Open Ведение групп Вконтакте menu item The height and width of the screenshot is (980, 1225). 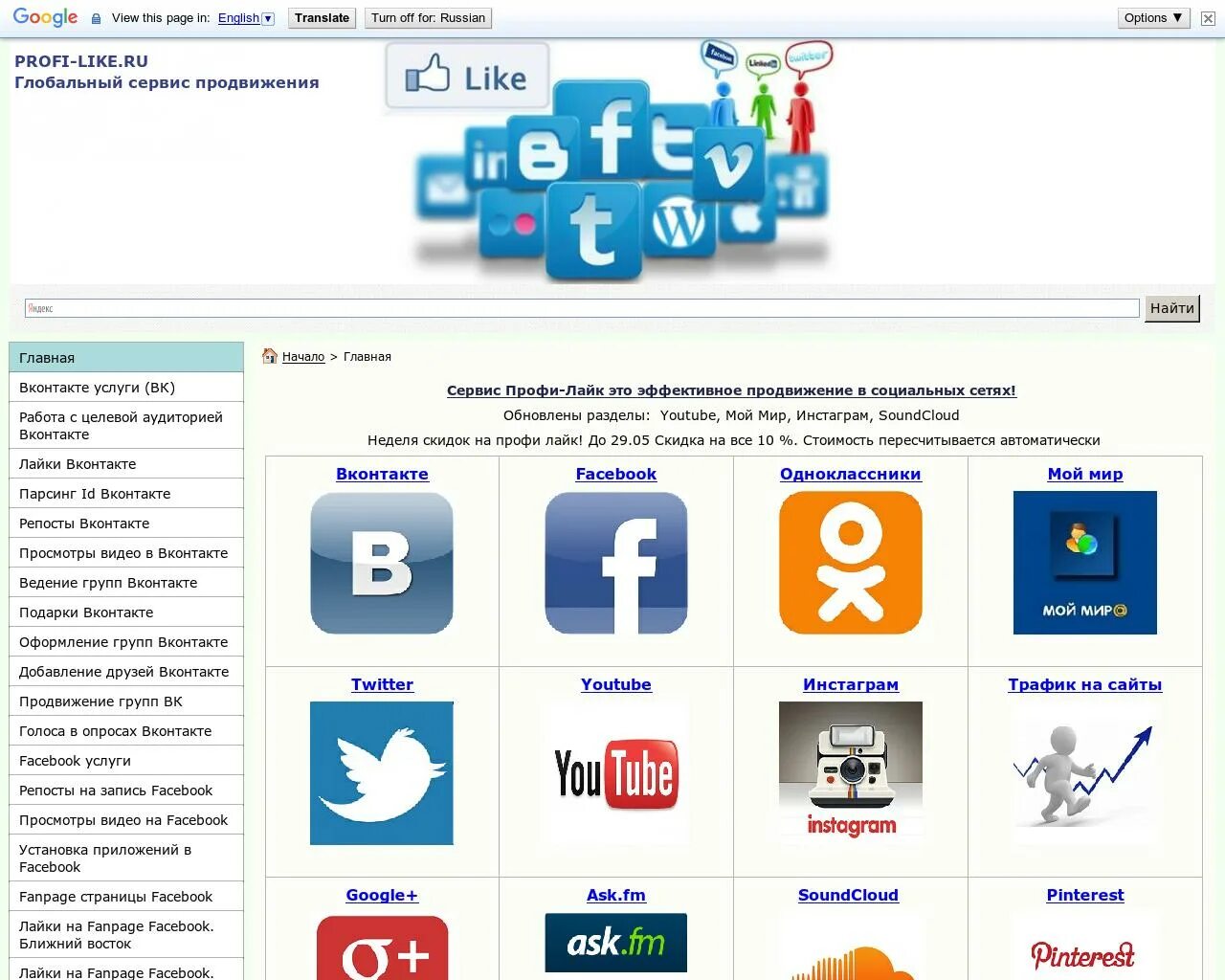click(x=126, y=583)
